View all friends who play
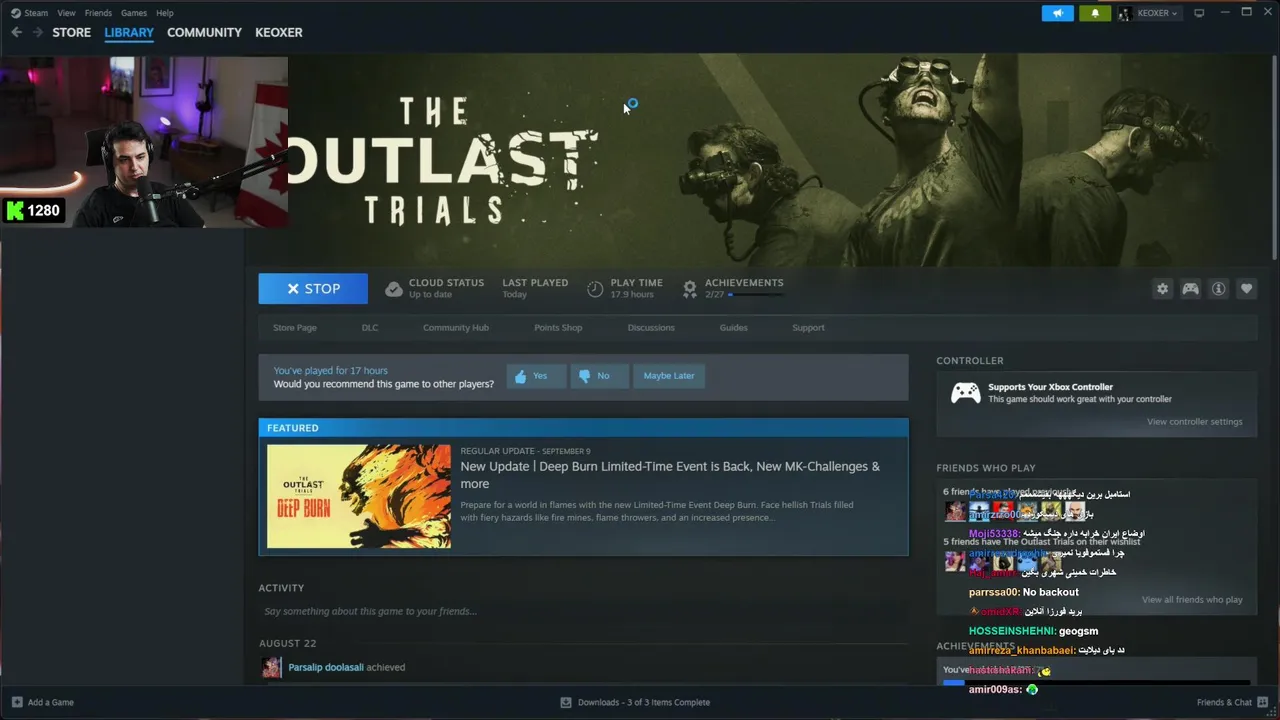The image size is (1280, 720). click(x=1192, y=600)
